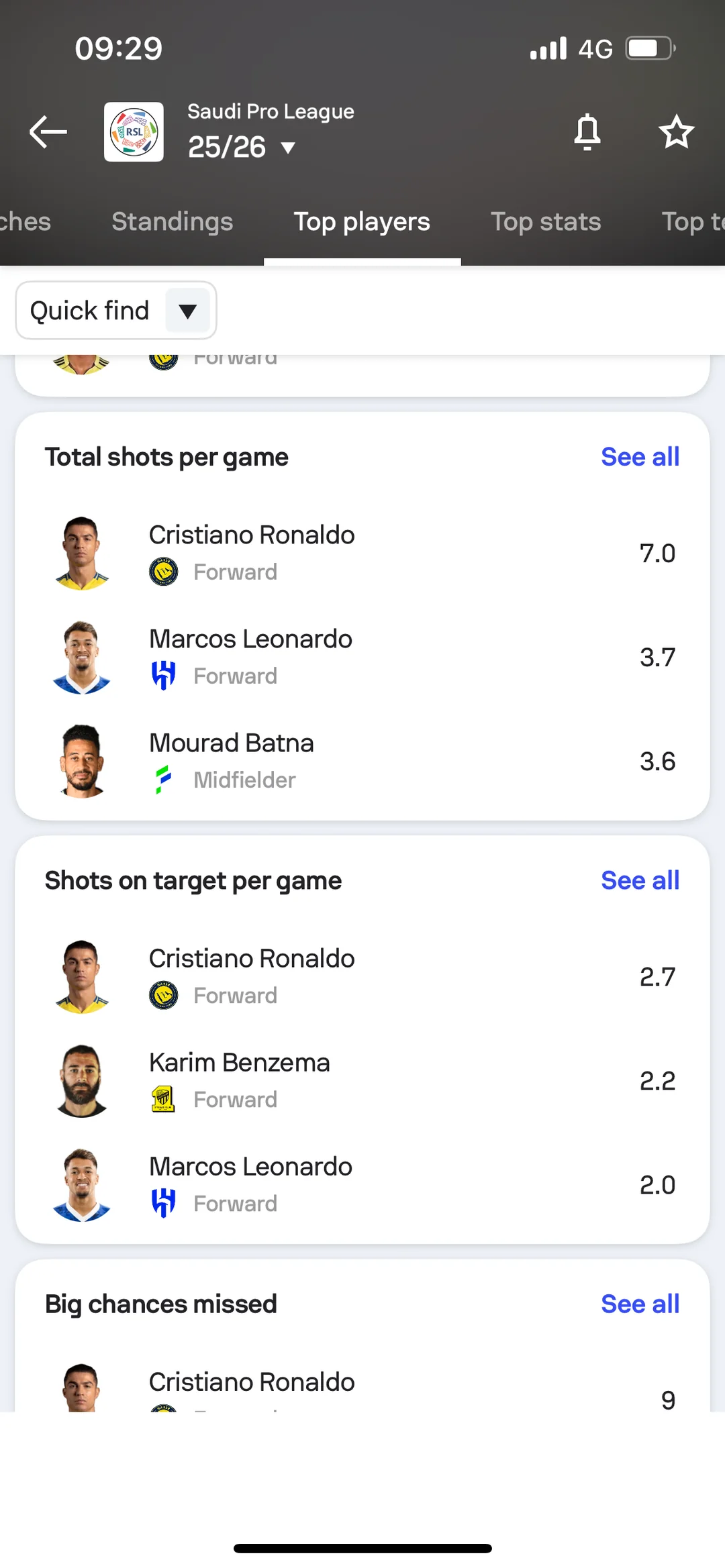
Task: See all for Shots on target per game
Action: 640,880
